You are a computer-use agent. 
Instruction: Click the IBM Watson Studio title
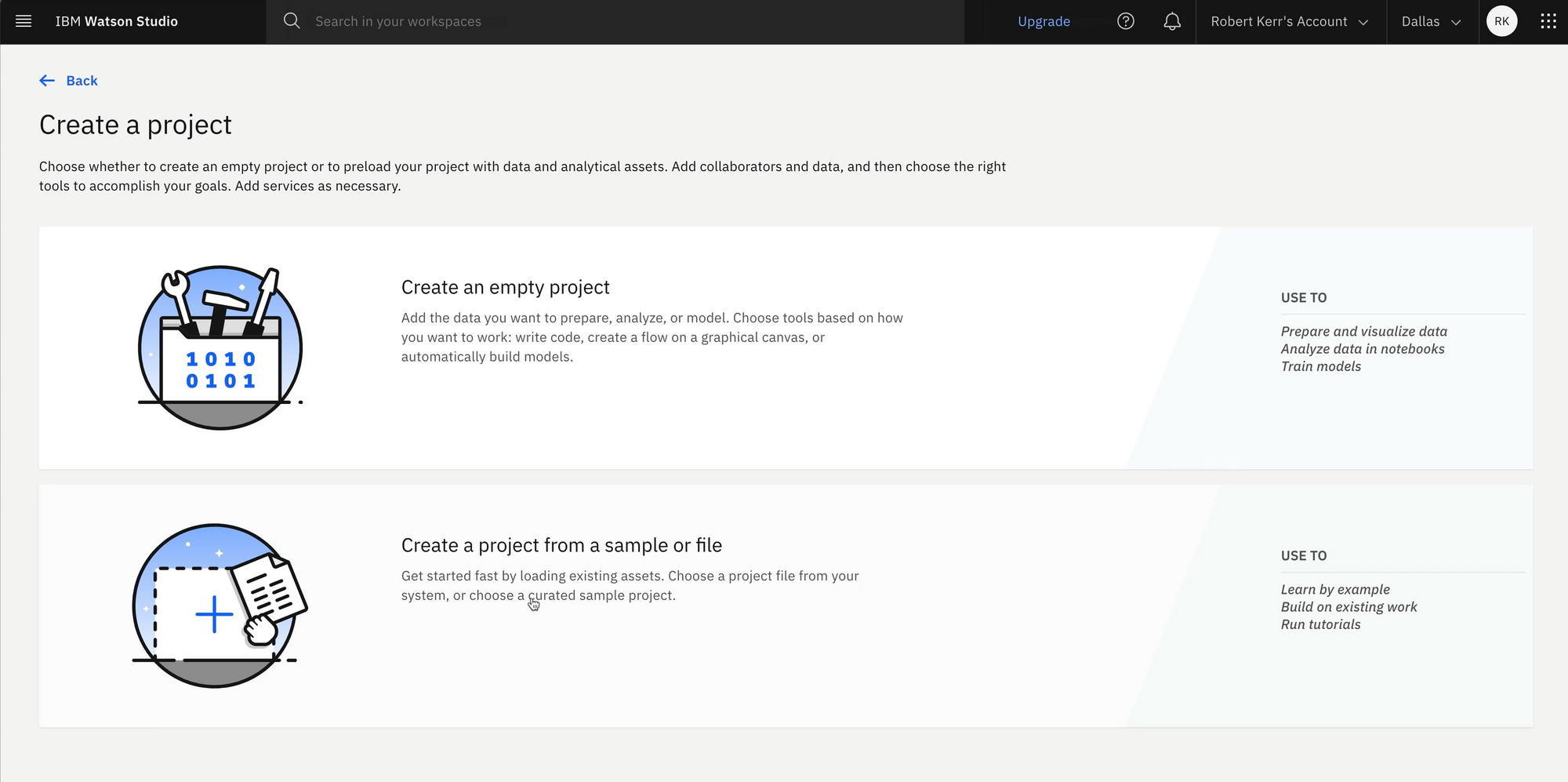(116, 21)
